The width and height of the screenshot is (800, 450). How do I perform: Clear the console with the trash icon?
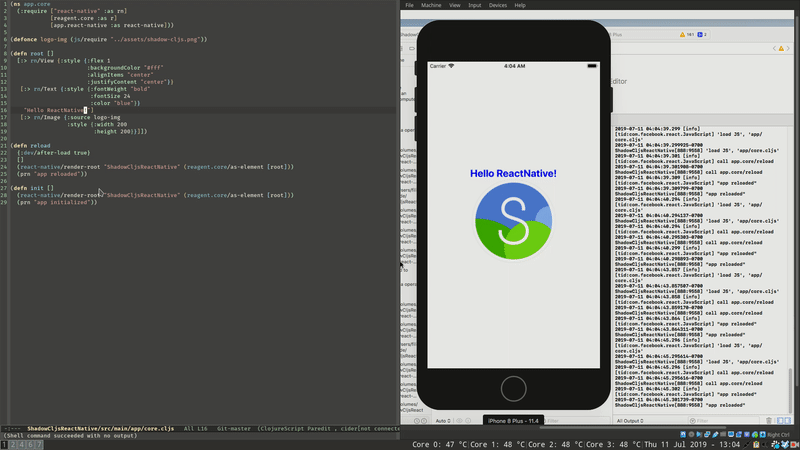[x=769, y=421]
